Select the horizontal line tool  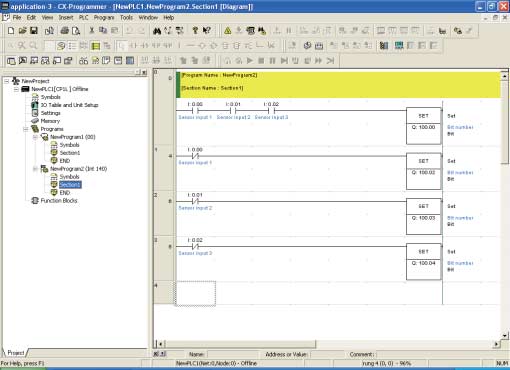pyautogui.click(x=190, y=46)
